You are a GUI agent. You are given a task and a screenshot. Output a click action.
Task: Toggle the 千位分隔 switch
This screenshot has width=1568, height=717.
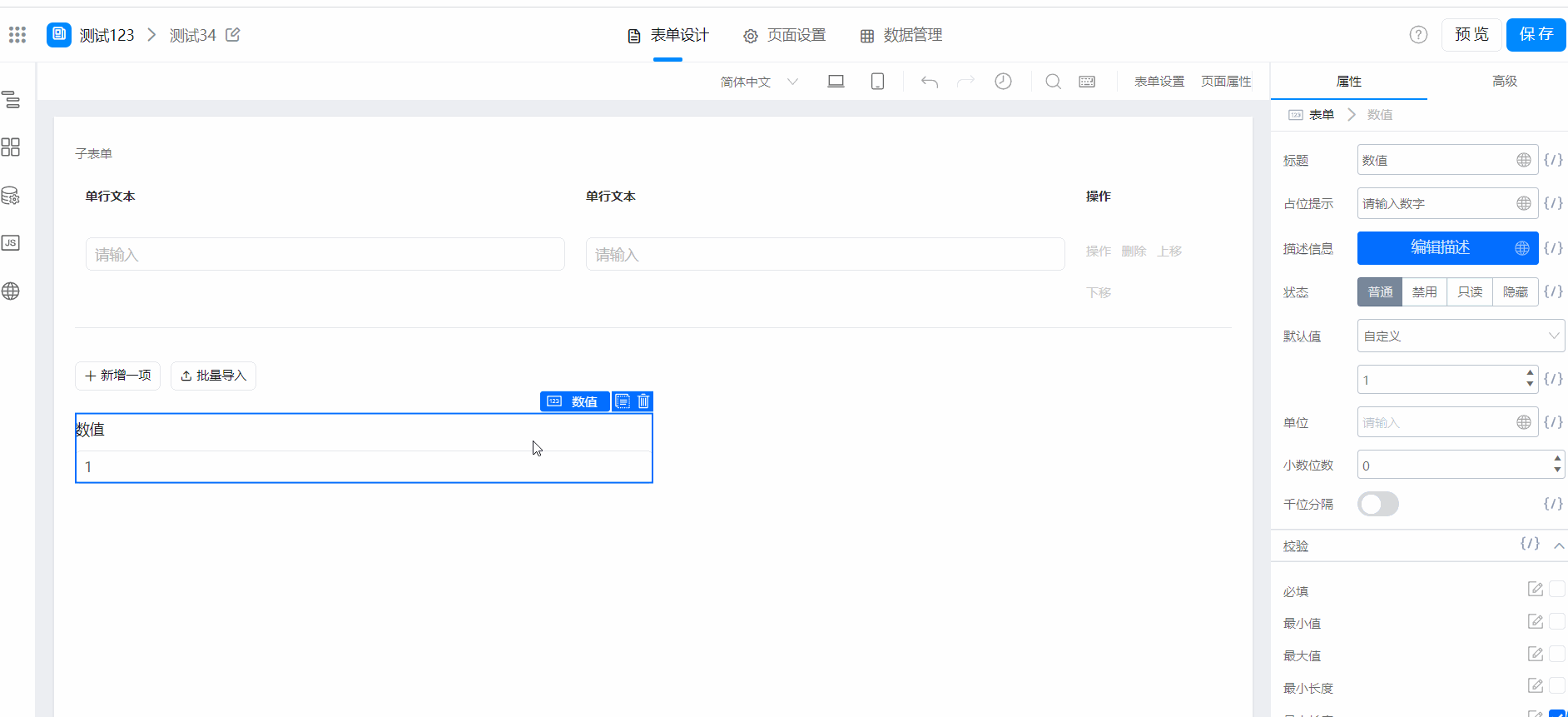[1377, 504]
